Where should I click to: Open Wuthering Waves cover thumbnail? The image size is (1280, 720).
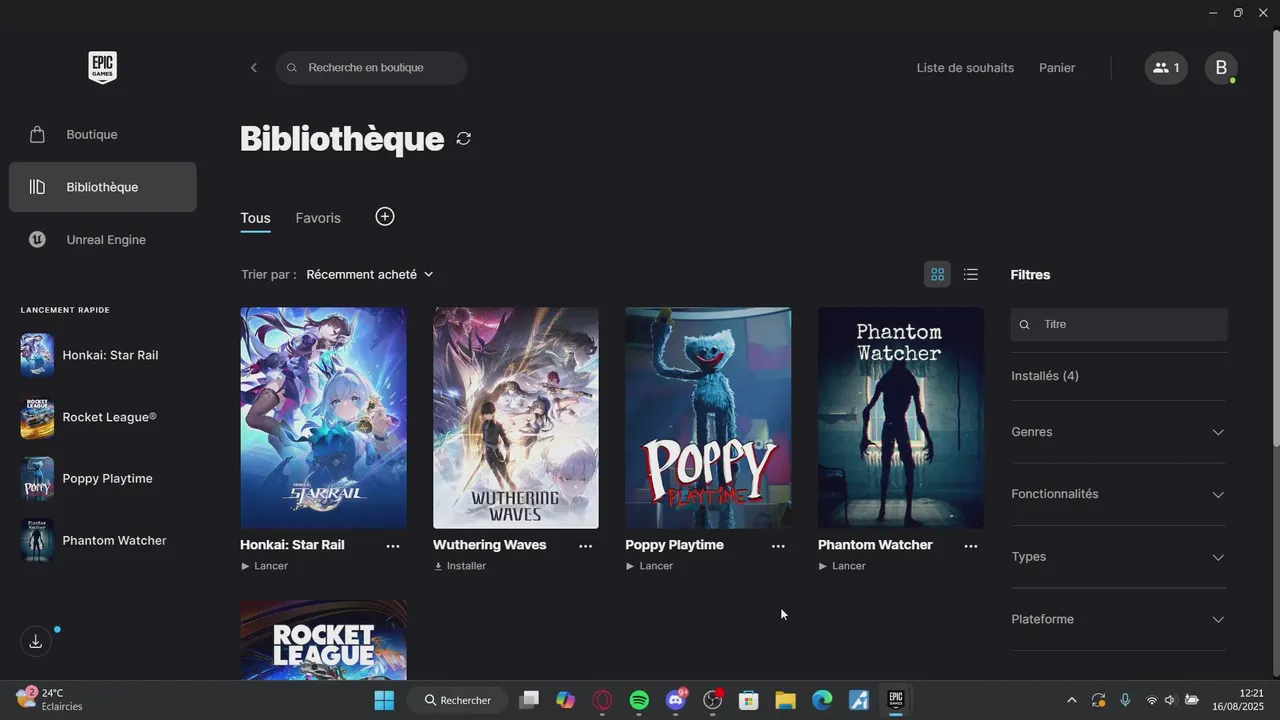click(x=516, y=418)
